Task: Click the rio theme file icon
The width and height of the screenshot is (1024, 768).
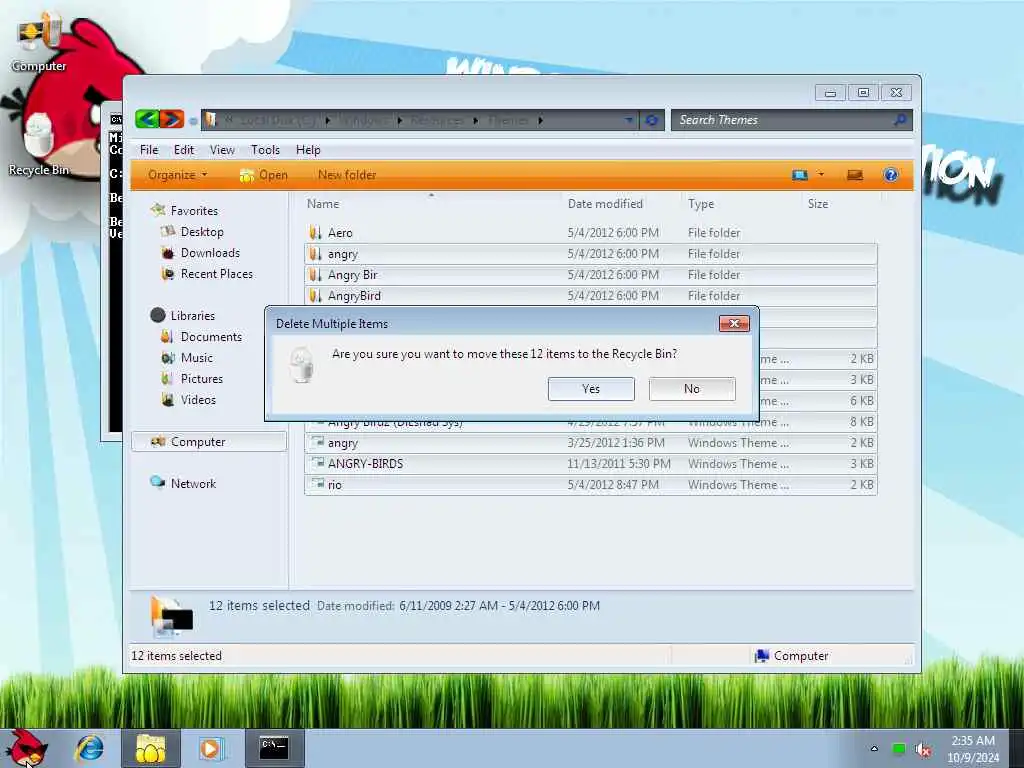Action: click(317, 484)
